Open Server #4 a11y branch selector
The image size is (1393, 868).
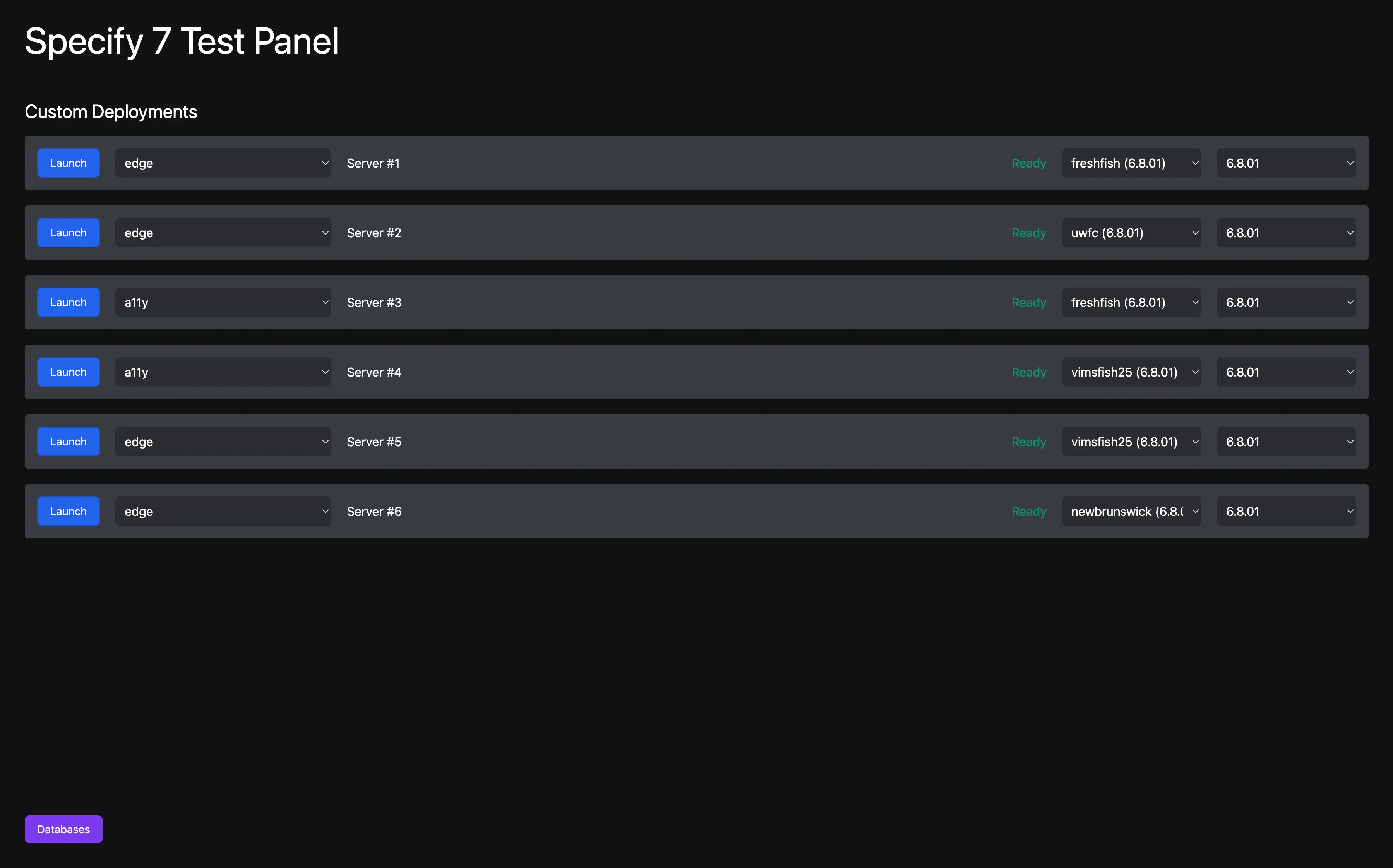223,372
